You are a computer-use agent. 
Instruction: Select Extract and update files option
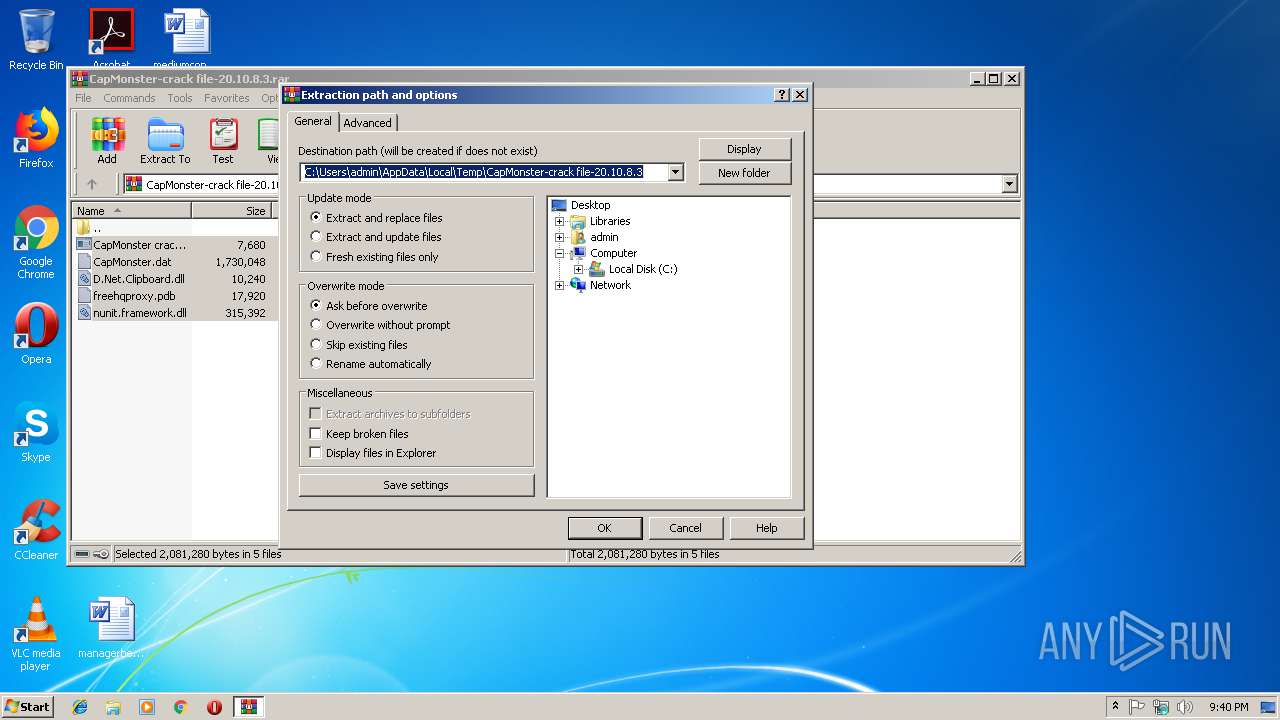click(375, 237)
